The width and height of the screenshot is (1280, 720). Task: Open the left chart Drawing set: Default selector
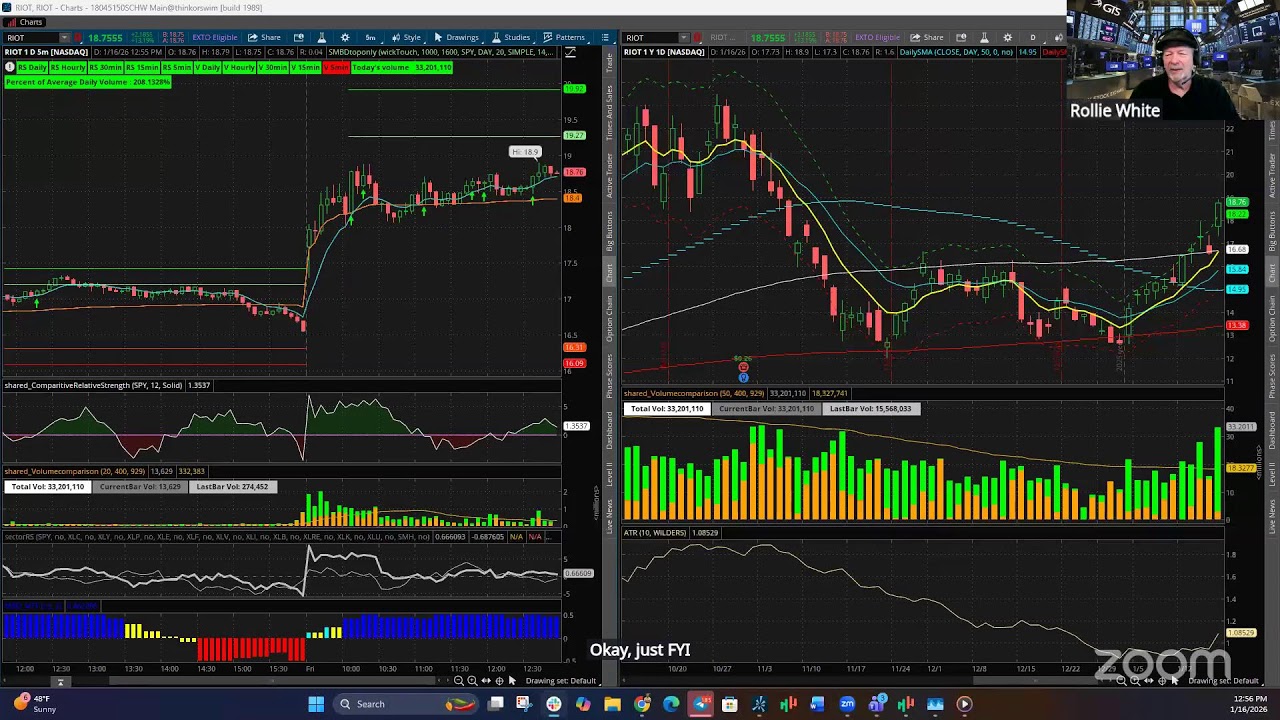[560, 681]
